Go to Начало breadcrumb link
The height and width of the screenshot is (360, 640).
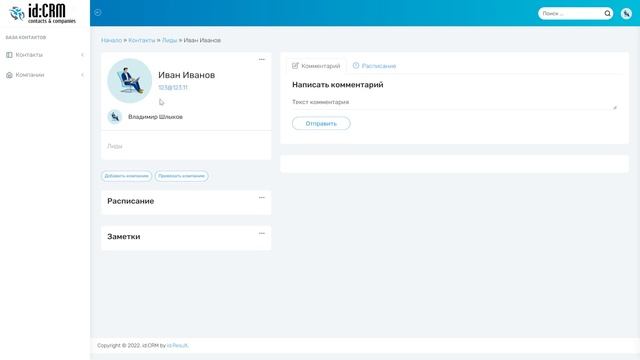click(x=111, y=40)
